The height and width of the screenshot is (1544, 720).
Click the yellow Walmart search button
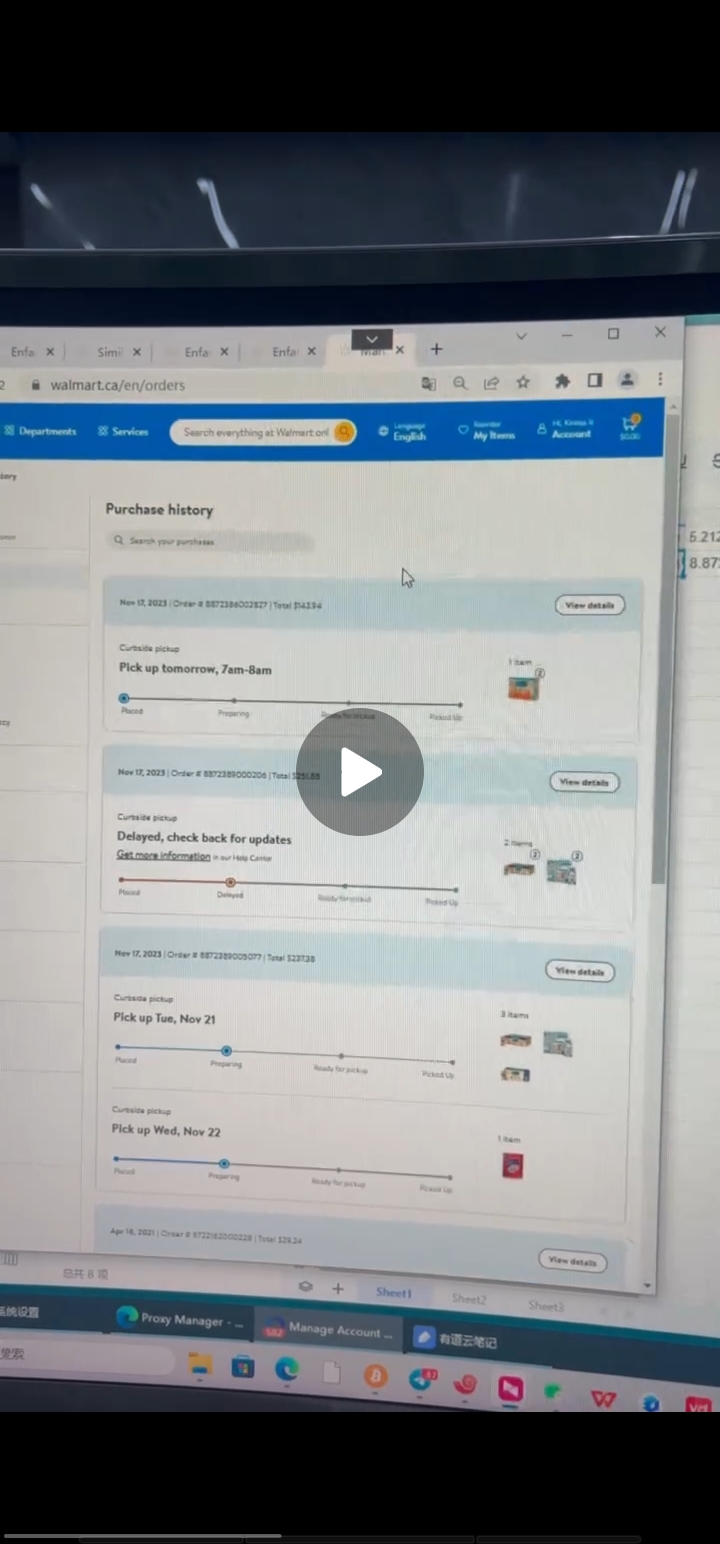344,432
